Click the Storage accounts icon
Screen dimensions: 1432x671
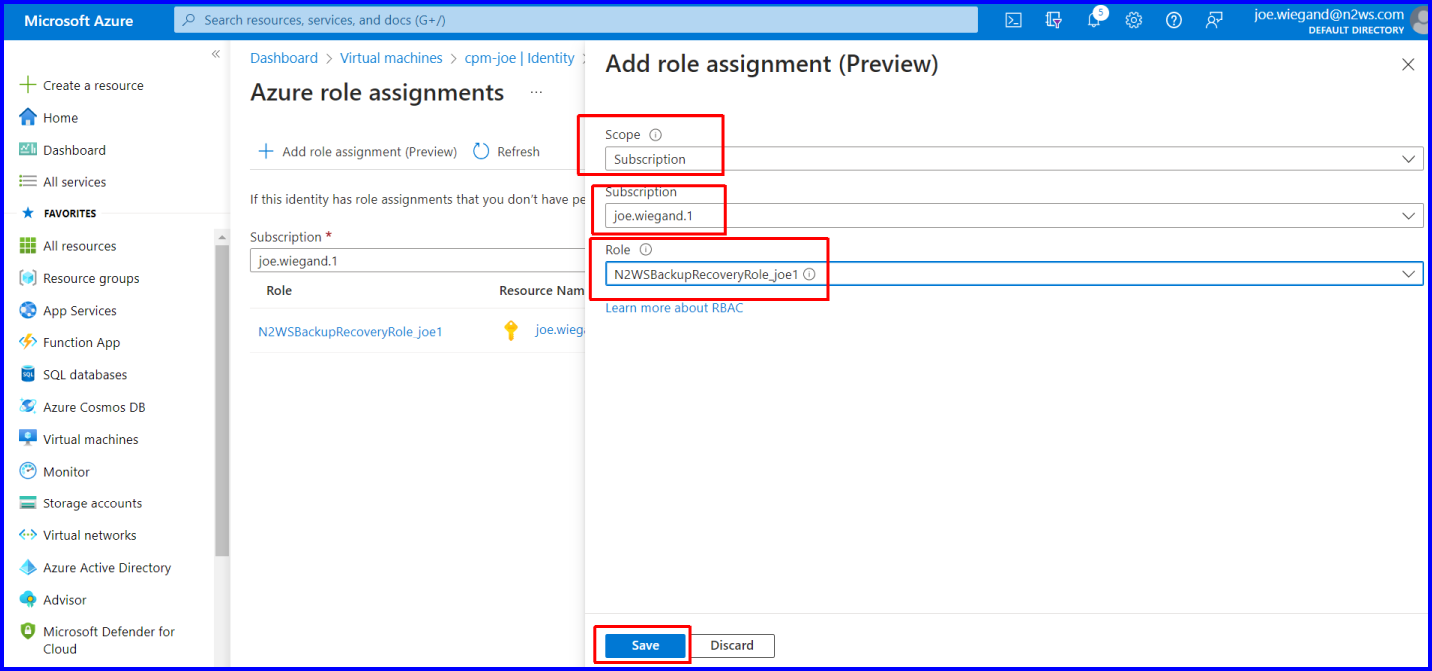click(28, 503)
